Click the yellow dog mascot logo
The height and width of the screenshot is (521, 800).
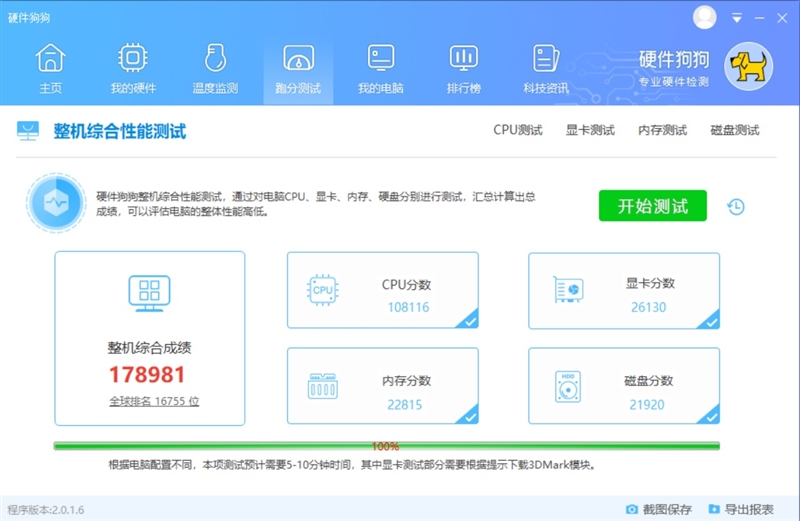coord(748,67)
